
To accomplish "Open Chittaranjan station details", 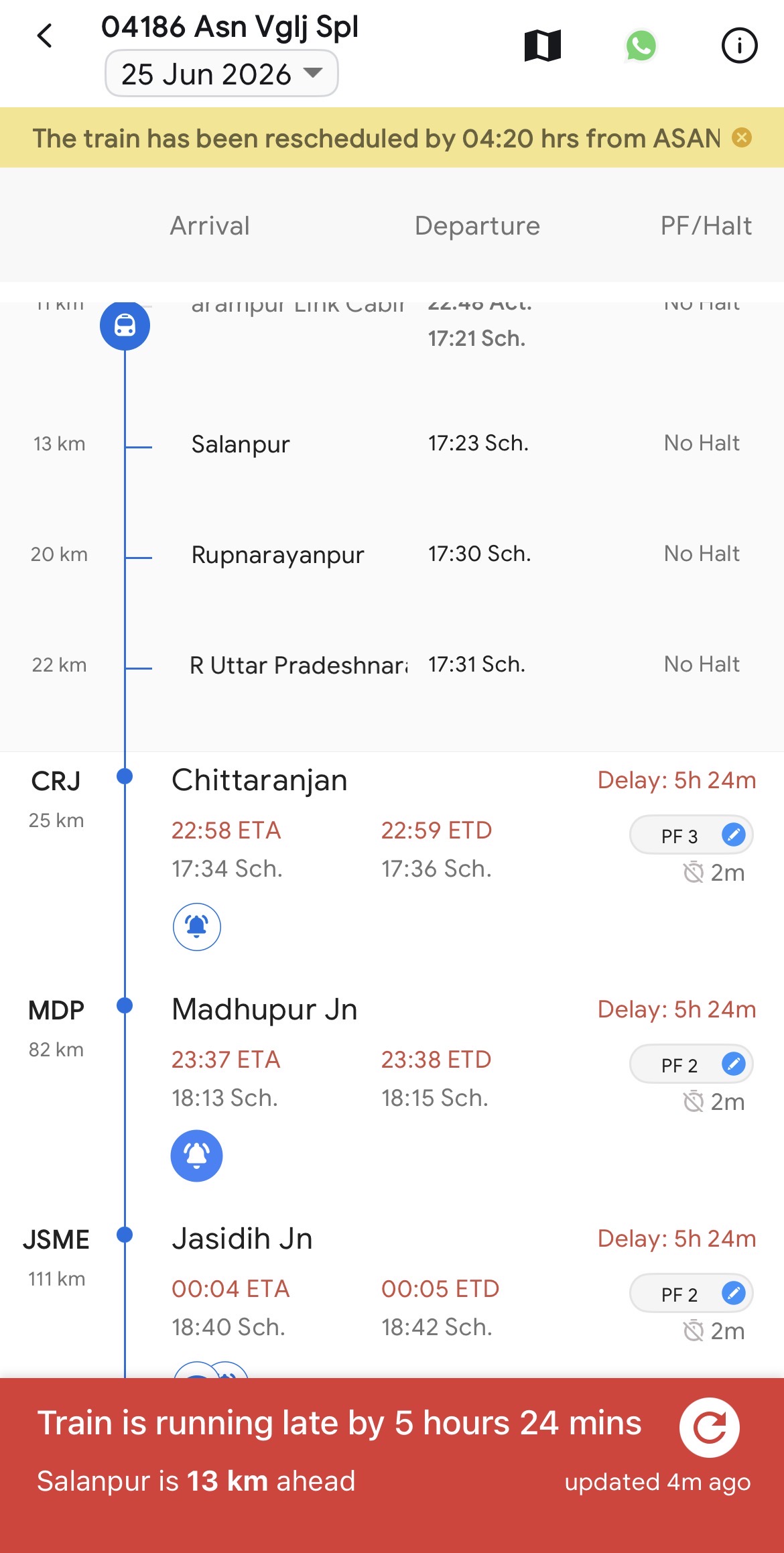I will coord(260,780).
